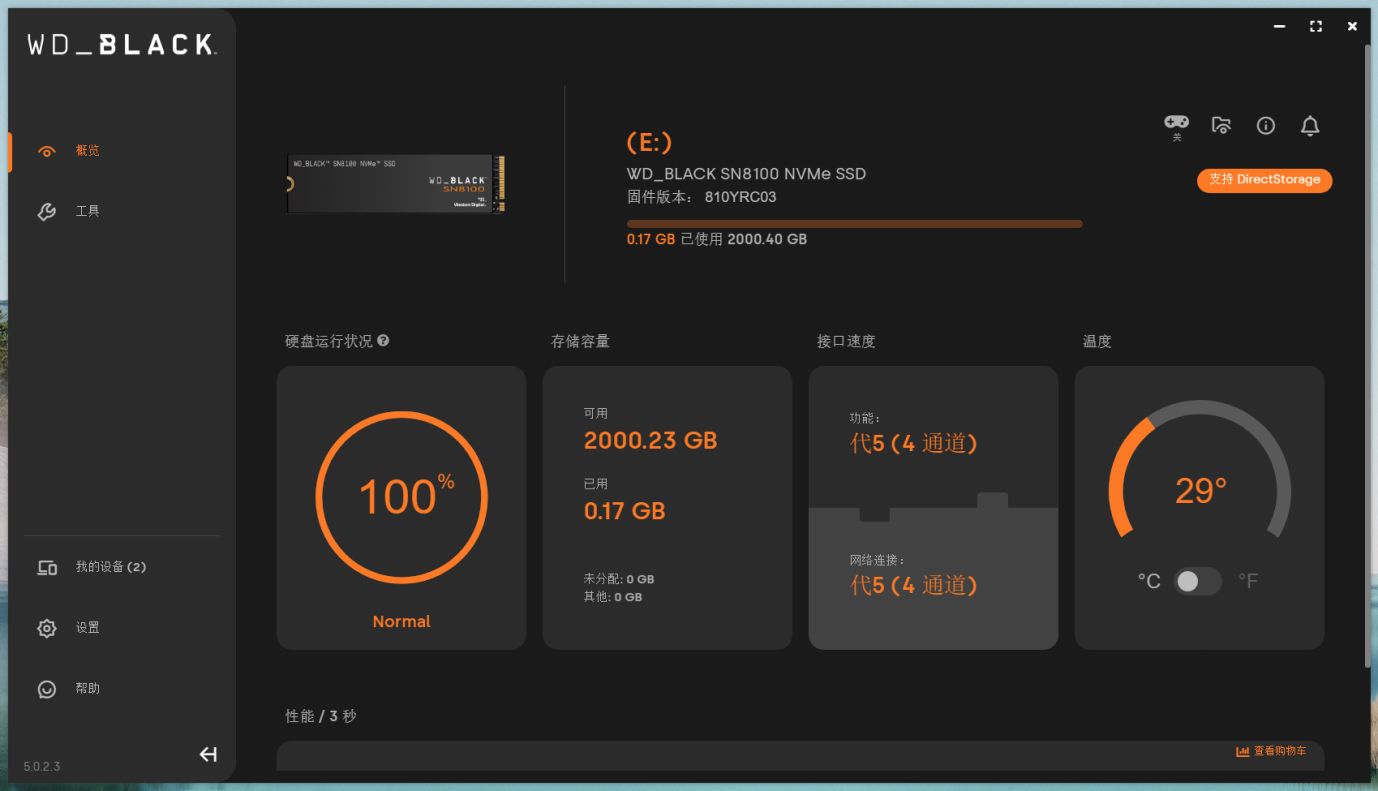
Task: Click the chart icon next to 查看购物车
Action: [1243, 752]
